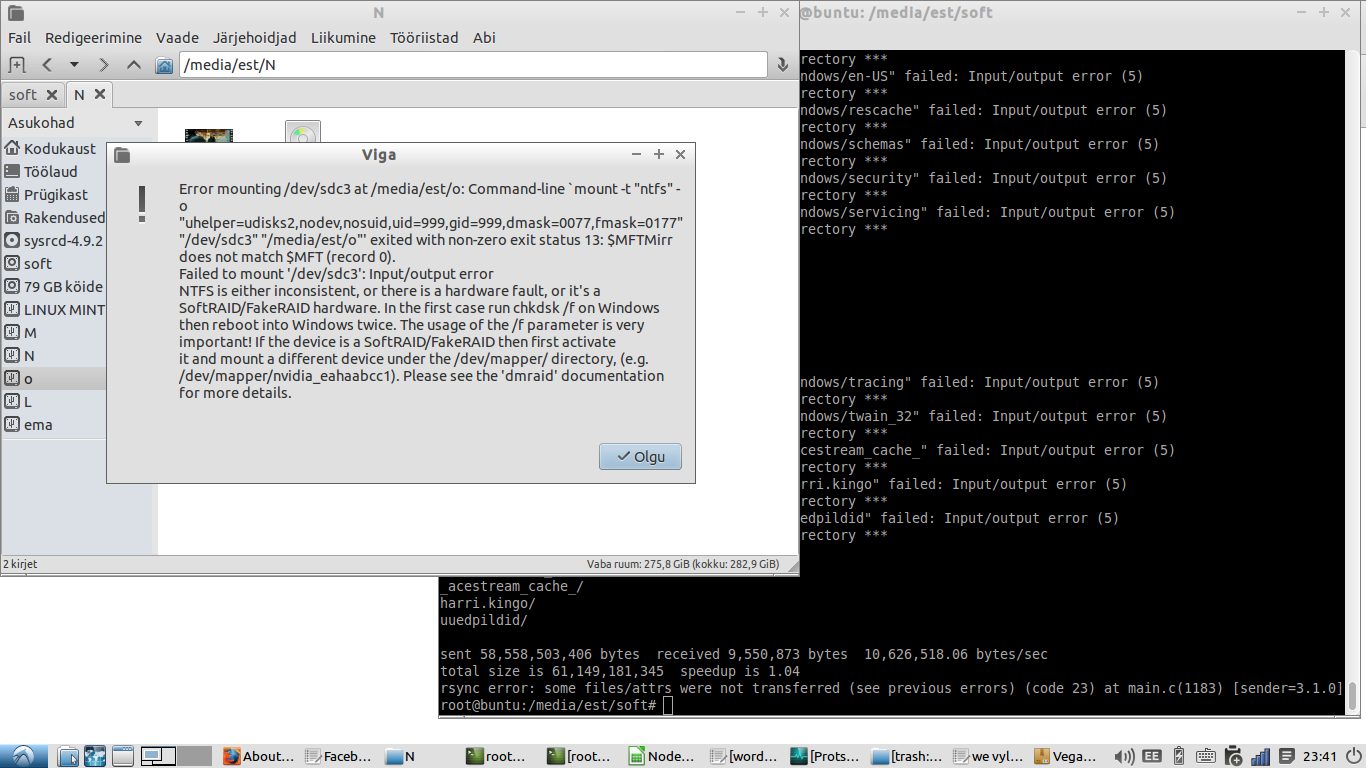This screenshot has width=1366, height=768.
Task: Go to parent folder with up arrow
Action: click(x=134, y=65)
